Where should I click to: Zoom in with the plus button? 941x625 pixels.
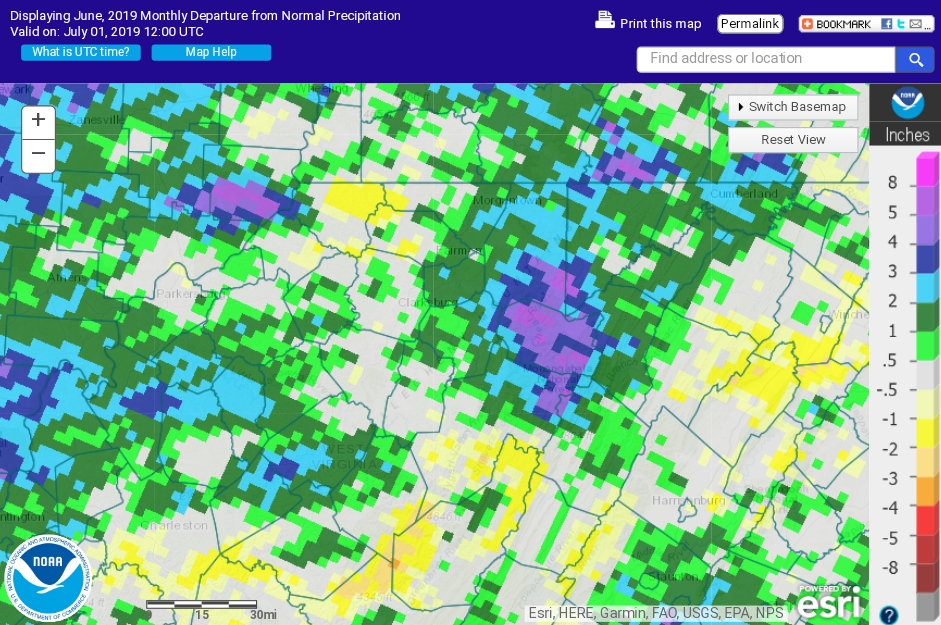38,120
